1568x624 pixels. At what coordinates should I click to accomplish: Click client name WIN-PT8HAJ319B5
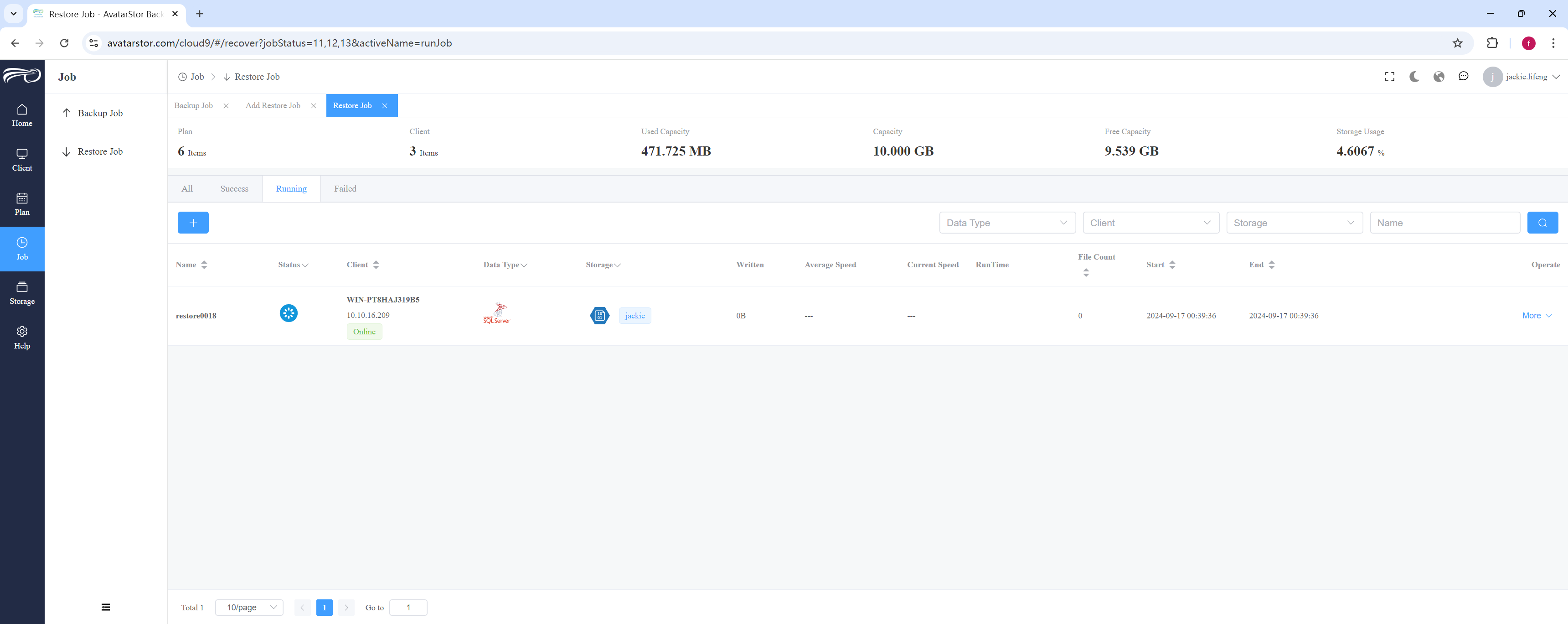tap(383, 300)
